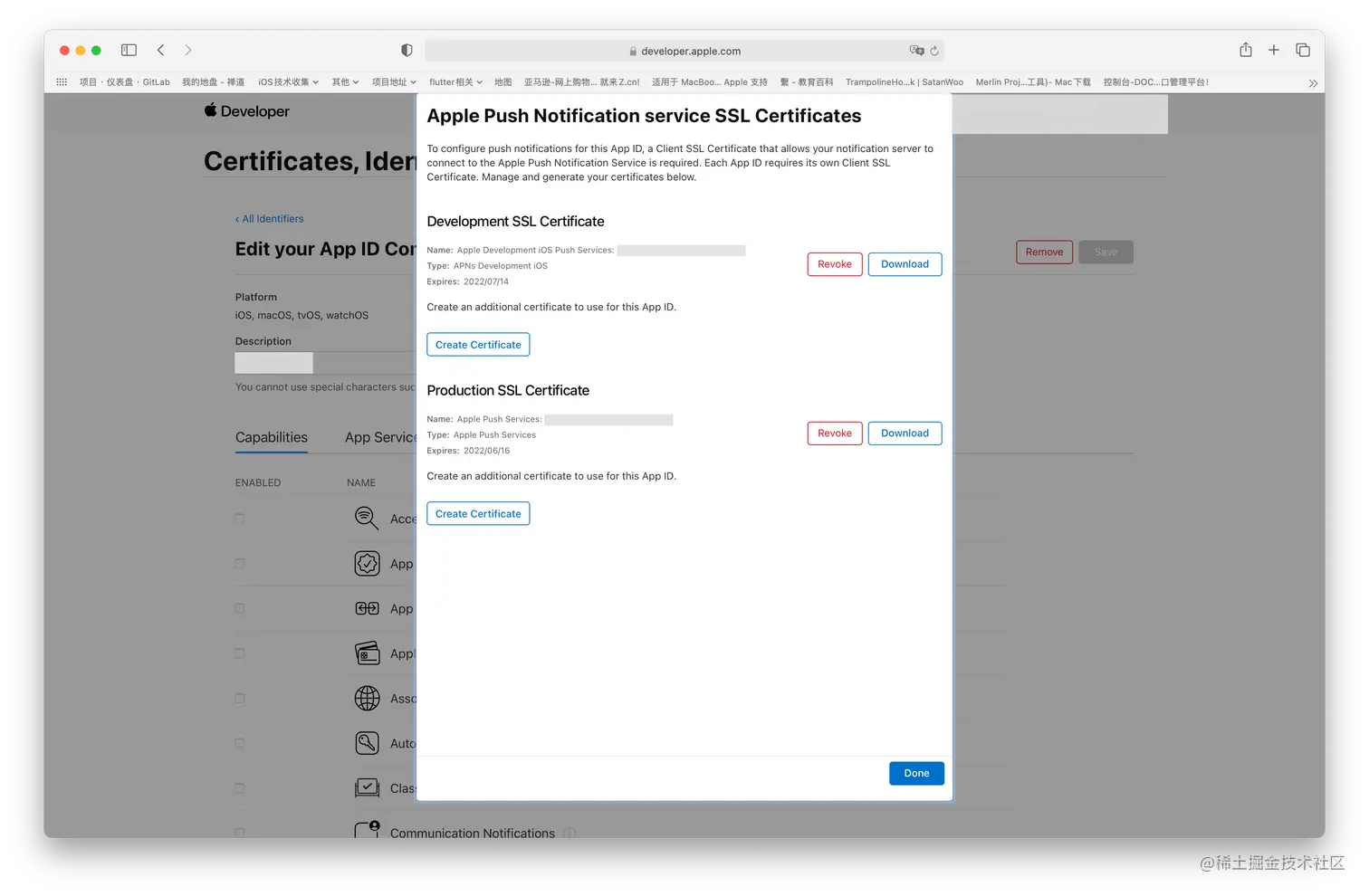Expand the 项目地址 bookmarks folder
The height and width of the screenshot is (896, 1369).
394,81
